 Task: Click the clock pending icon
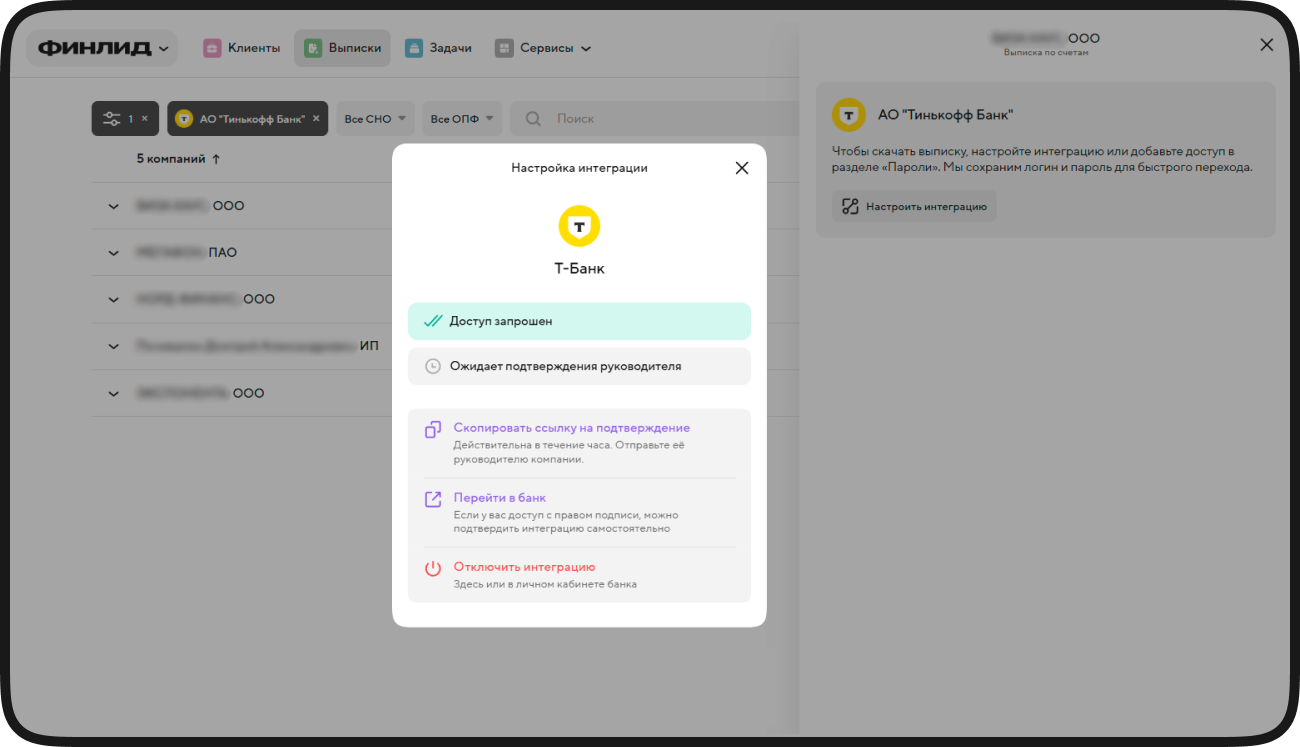(x=433, y=366)
